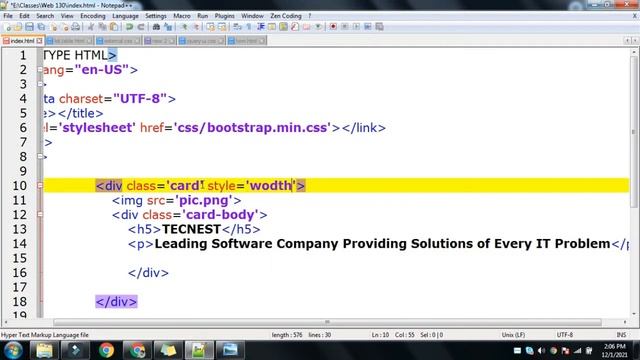Click the volume icon in the system tray
The image size is (640, 360).
click(x=542, y=351)
